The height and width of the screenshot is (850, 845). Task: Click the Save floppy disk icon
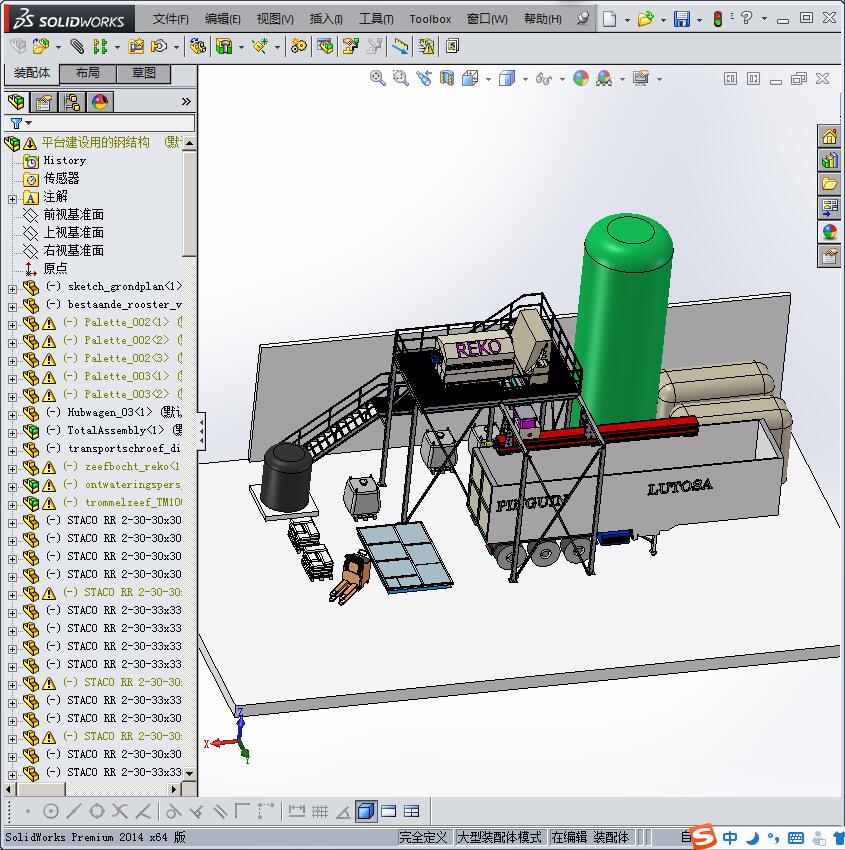681,19
